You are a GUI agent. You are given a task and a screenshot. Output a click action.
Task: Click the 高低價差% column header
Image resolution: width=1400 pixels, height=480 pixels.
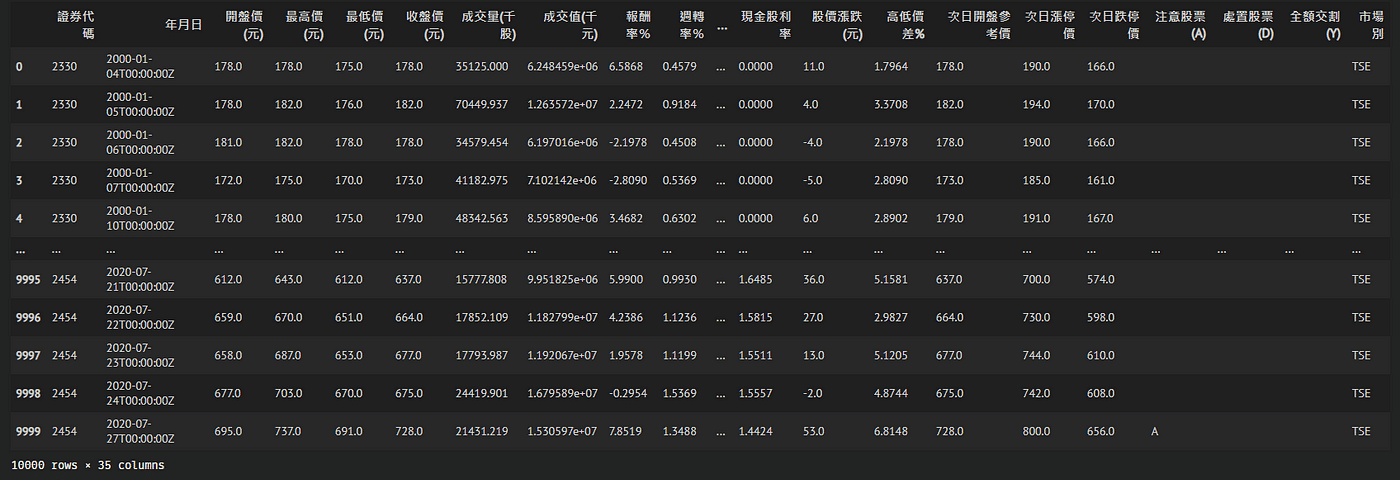tap(898, 25)
